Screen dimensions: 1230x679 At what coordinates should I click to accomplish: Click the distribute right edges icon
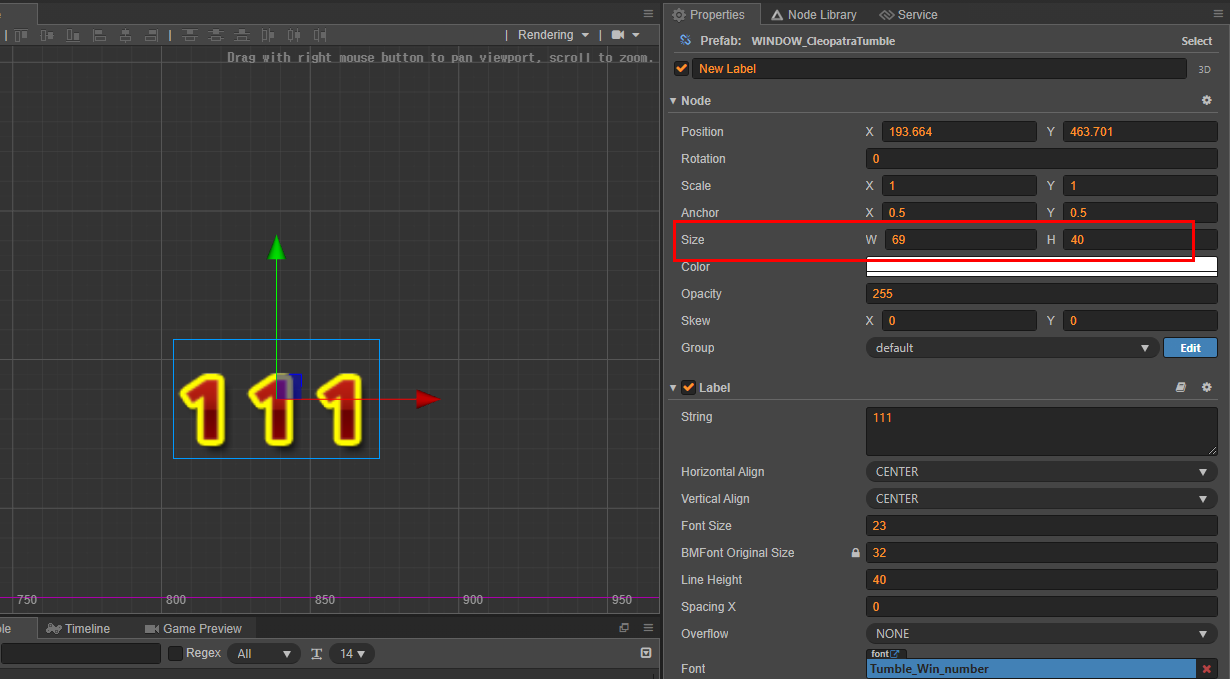tap(320, 35)
